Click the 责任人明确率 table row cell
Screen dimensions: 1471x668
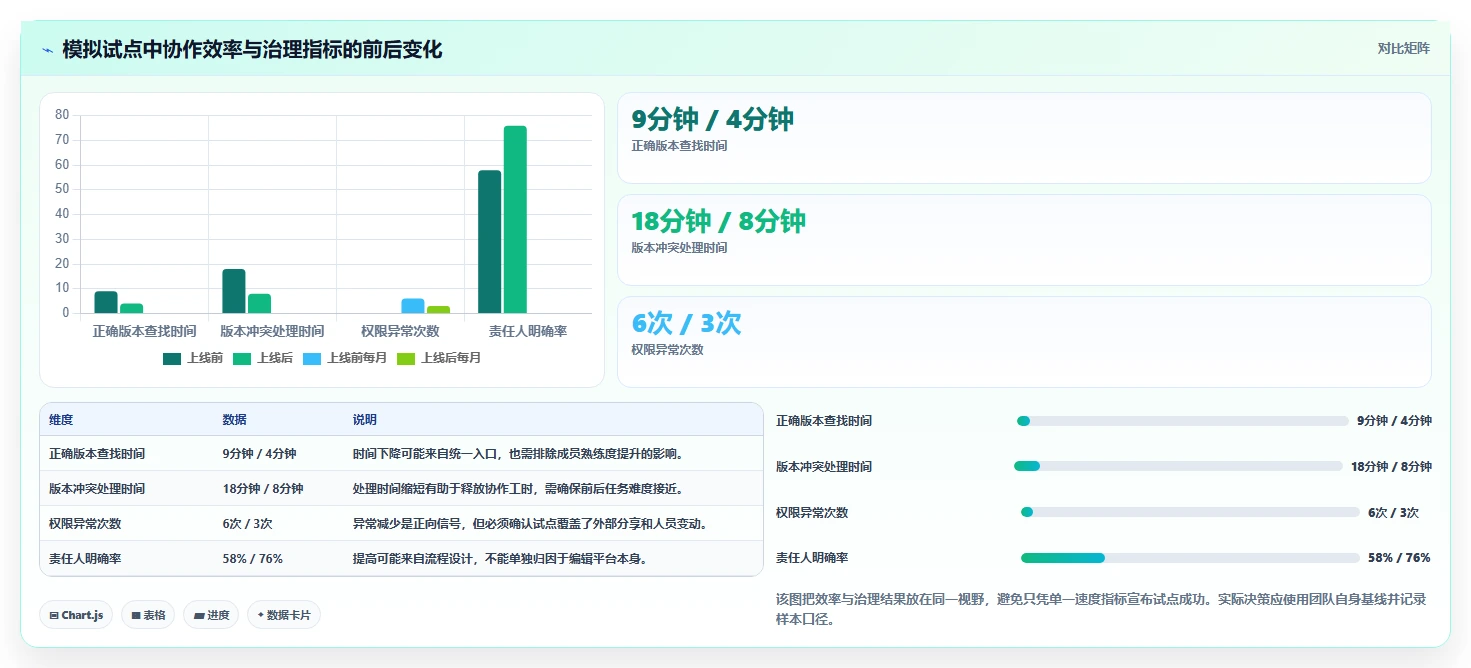[85, 559]
